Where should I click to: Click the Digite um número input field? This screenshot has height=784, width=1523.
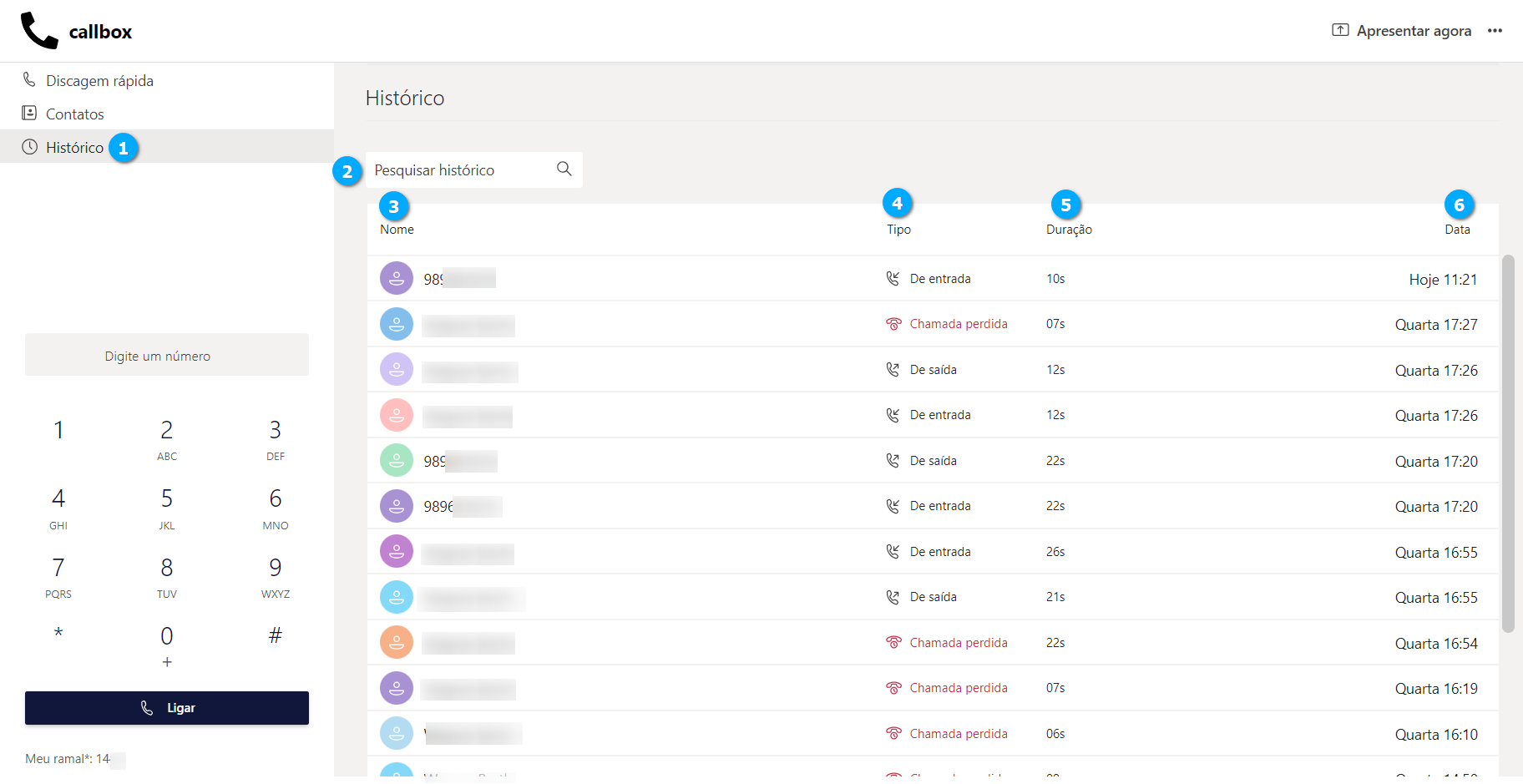167,356
